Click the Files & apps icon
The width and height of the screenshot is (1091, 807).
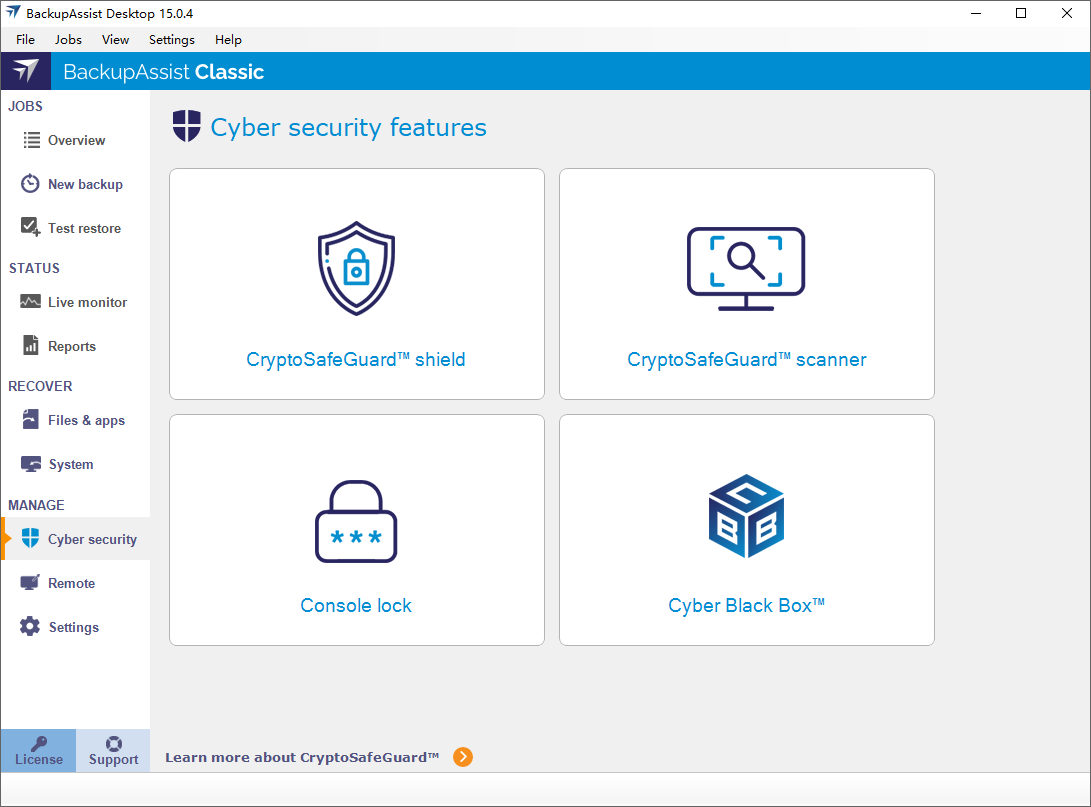coord(31,419)
